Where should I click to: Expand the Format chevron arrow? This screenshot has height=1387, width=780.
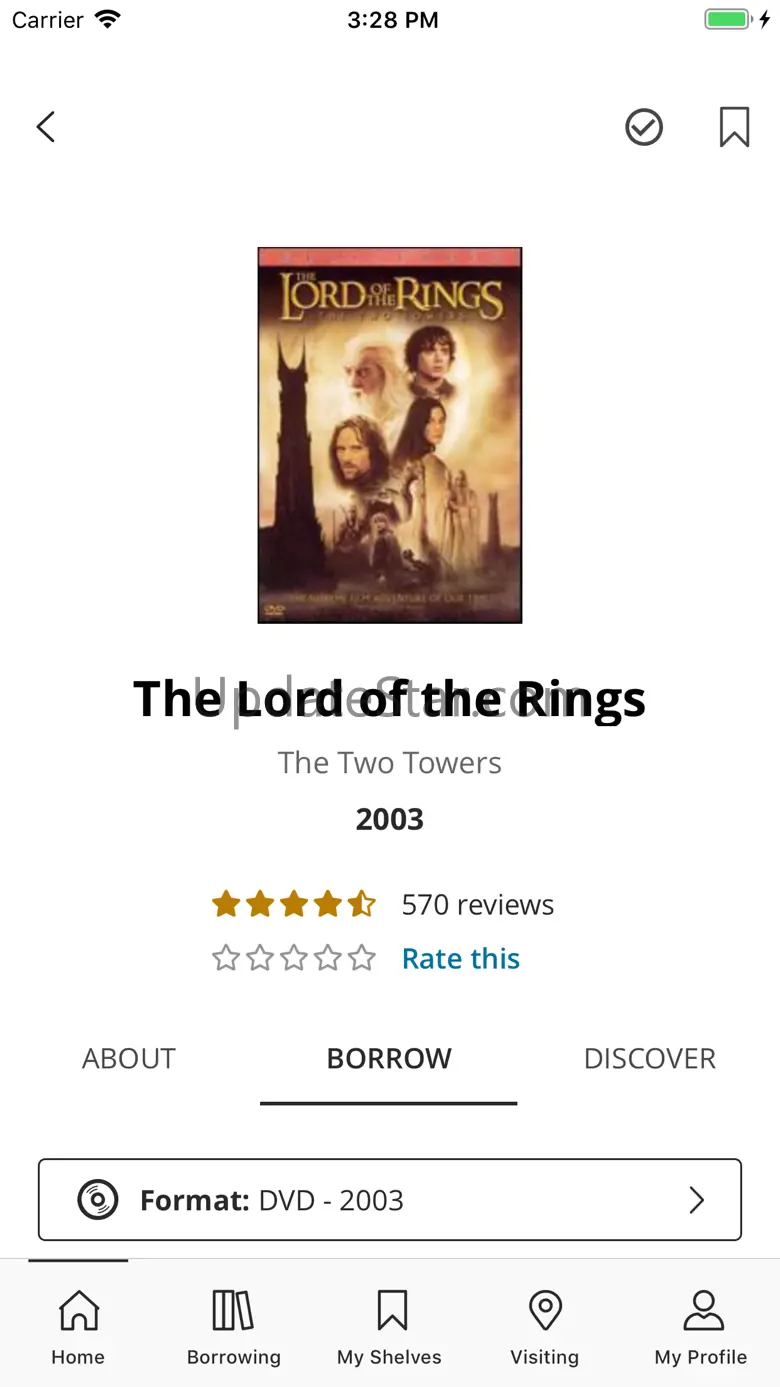point(697,1199)
